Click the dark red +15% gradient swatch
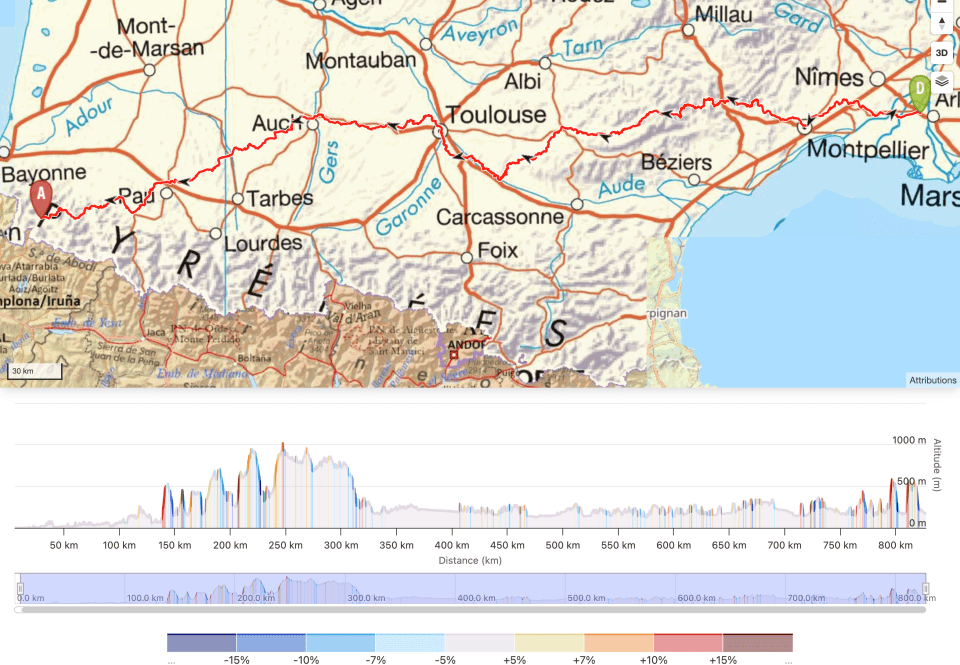This screenshot has width=960, height=665. 757,642
